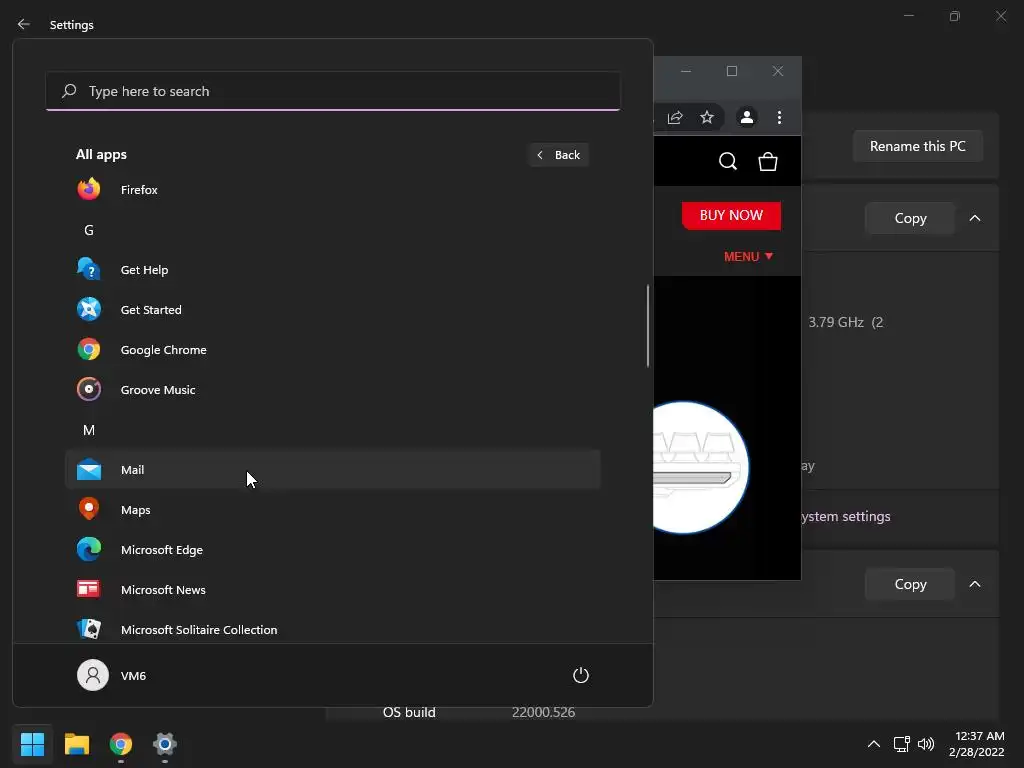Expand the MENU dropdown on the website

pyautogui.click(x=748, y=257)
